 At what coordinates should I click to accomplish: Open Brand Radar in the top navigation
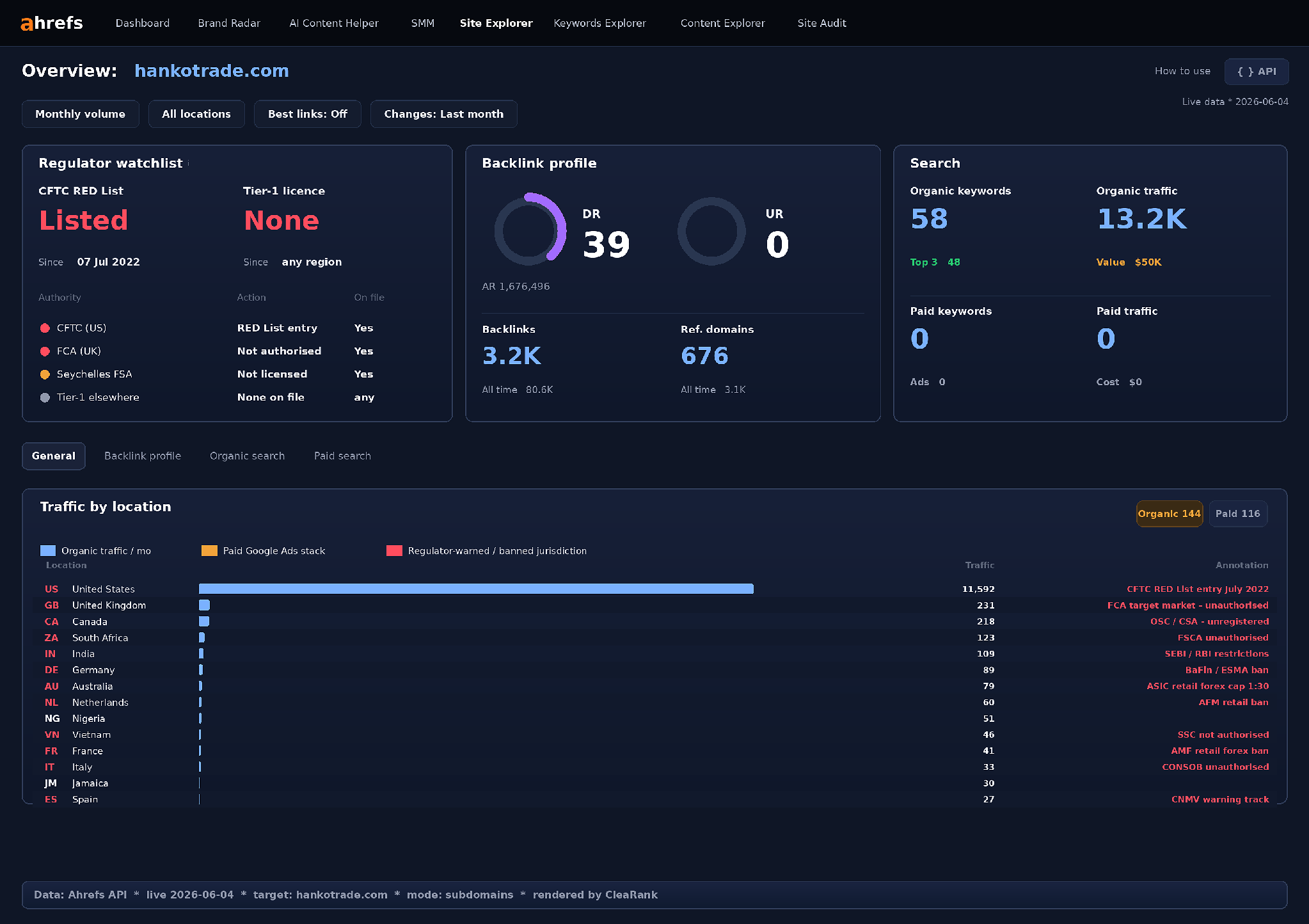pyautogui.click(x=229, y=23)
